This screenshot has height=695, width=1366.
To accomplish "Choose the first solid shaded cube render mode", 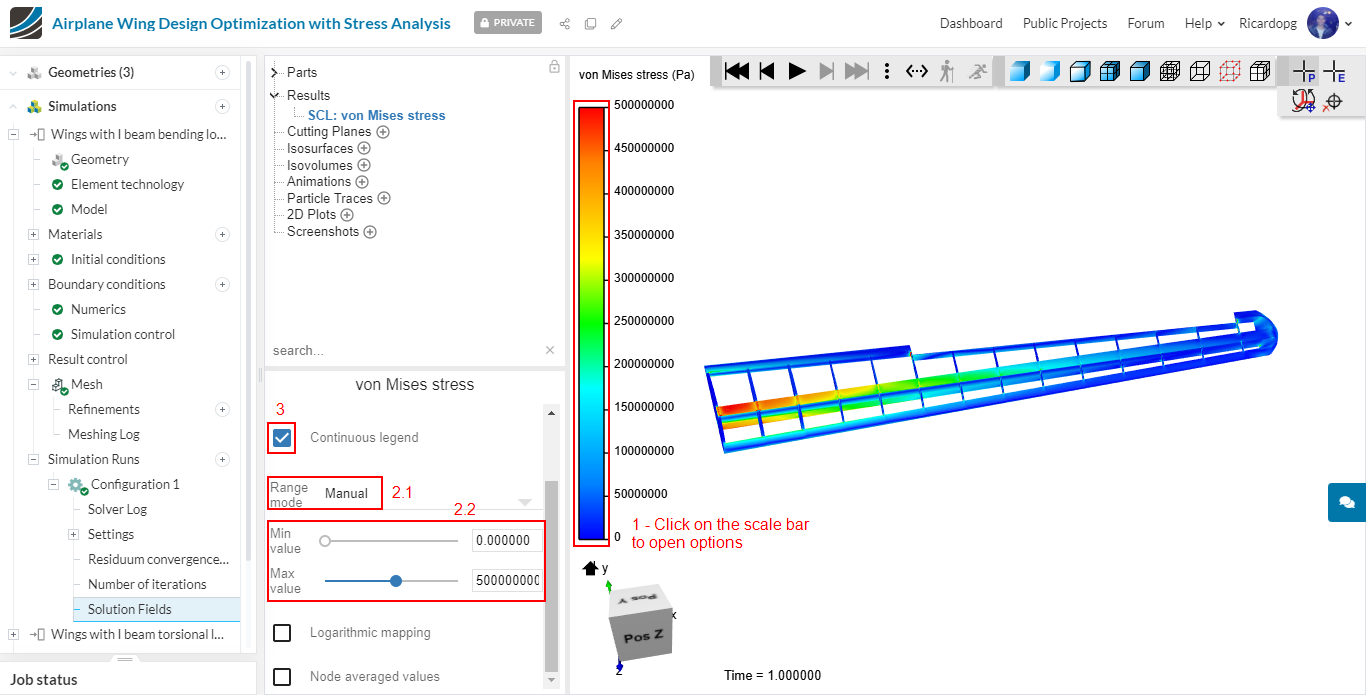I will point(1019,71).
